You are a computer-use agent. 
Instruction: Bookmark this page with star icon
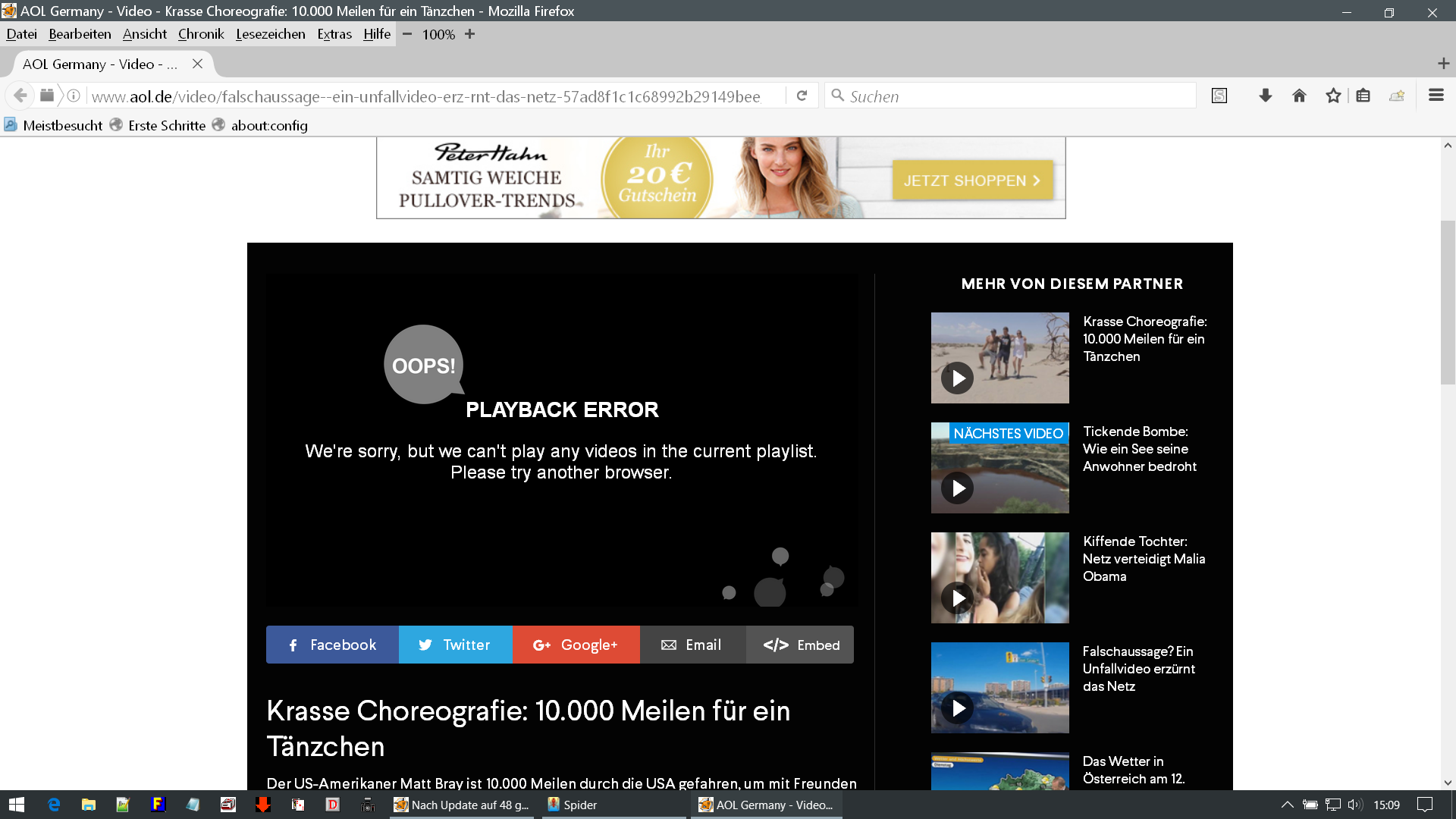pyautogui.click(x=1333, y=96)
